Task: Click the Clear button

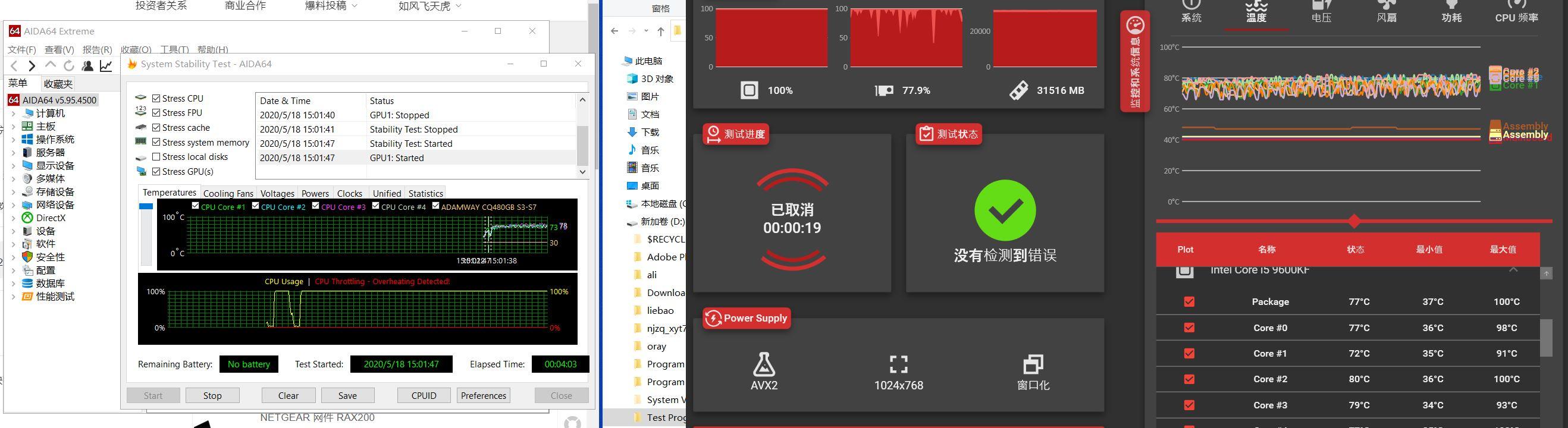Action: point(288,395)
